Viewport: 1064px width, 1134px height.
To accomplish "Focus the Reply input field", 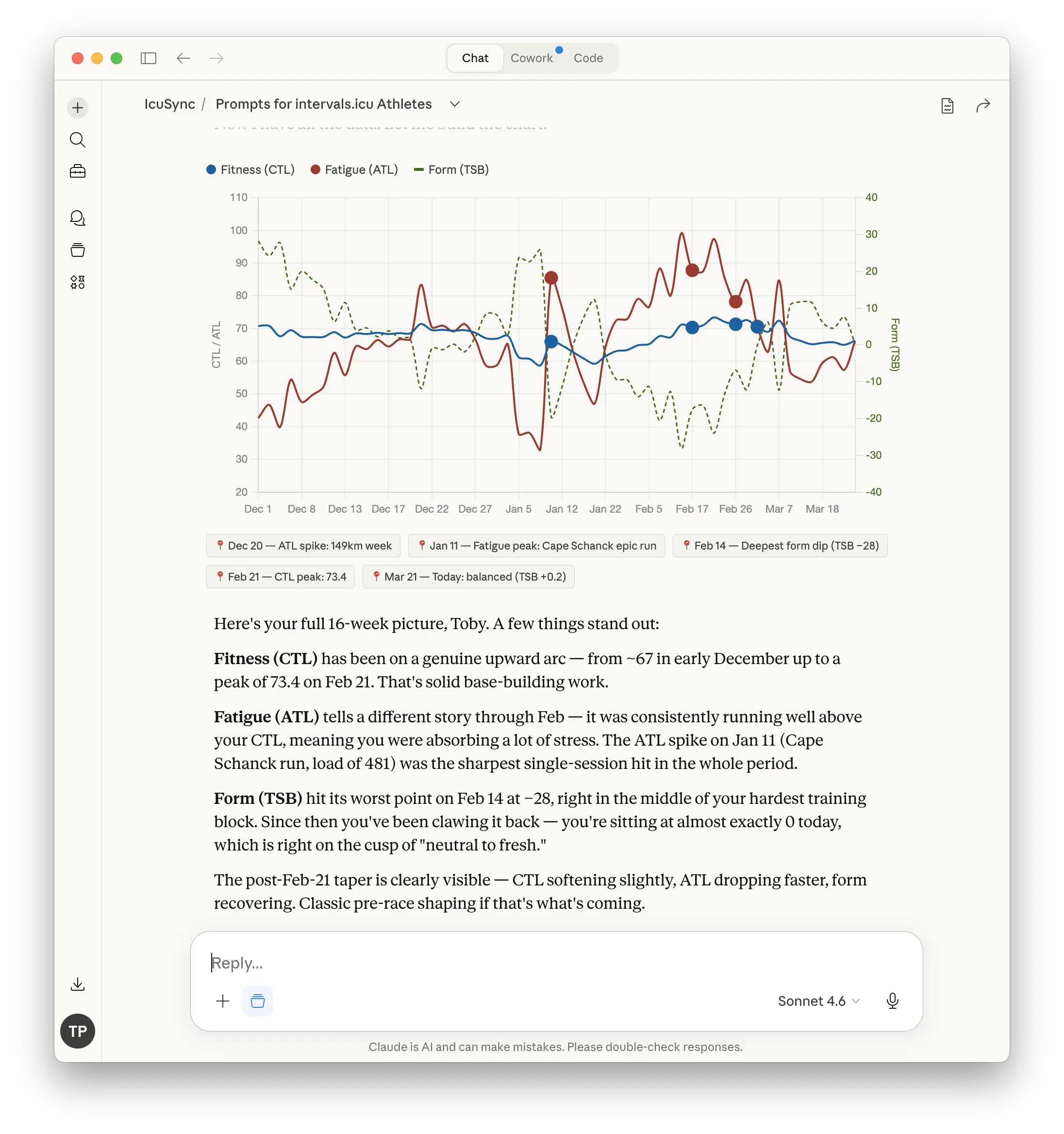I will (556, 963).
